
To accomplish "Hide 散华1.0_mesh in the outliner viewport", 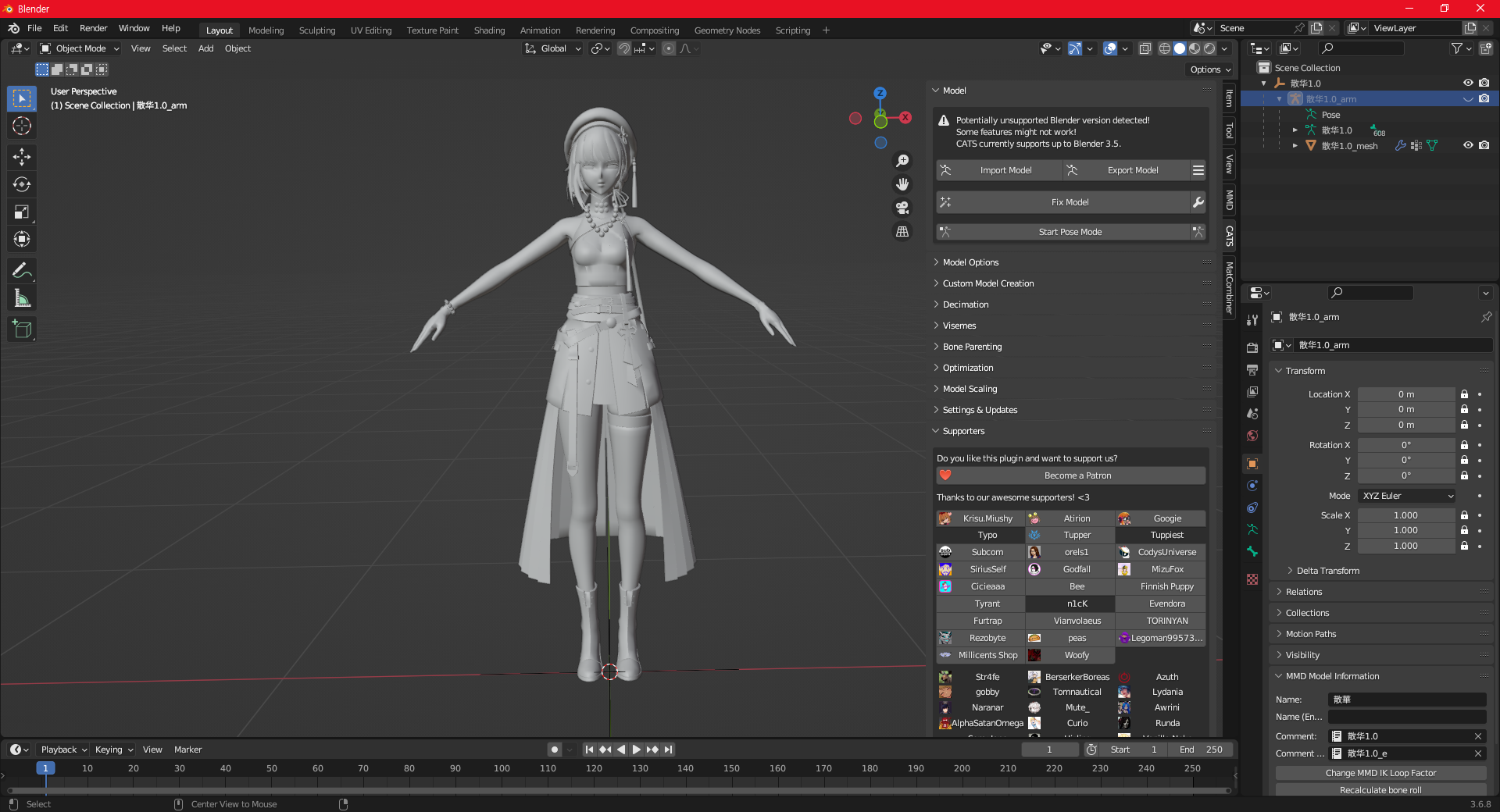I will click(x=1468, y=145).
